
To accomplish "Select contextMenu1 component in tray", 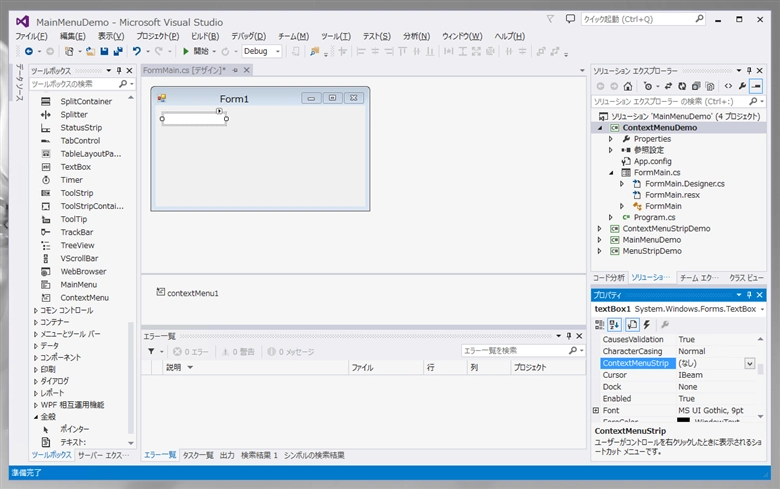I will (x=188, y=293).
